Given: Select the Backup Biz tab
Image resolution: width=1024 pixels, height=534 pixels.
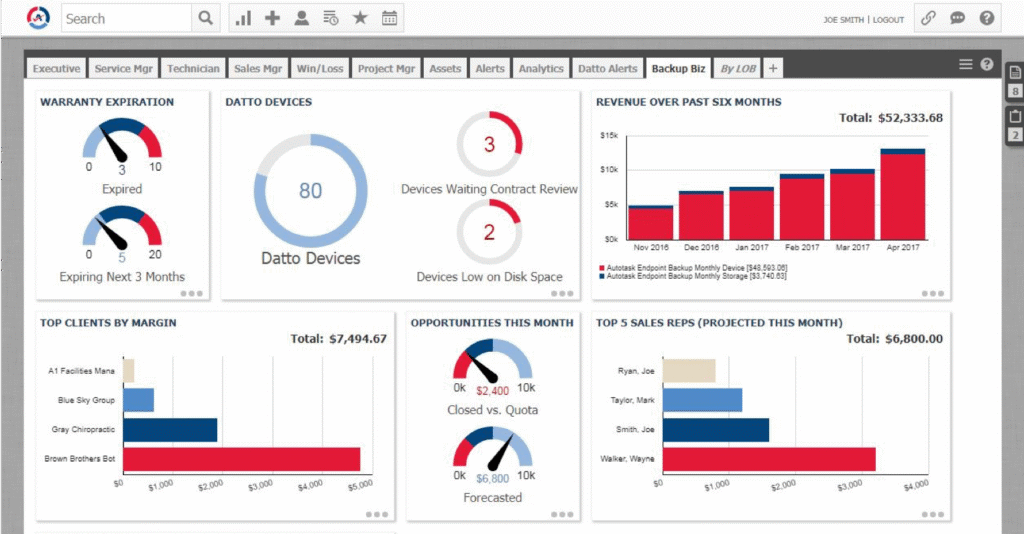Looking at the screenshot, I should click(x=679, y=69).
